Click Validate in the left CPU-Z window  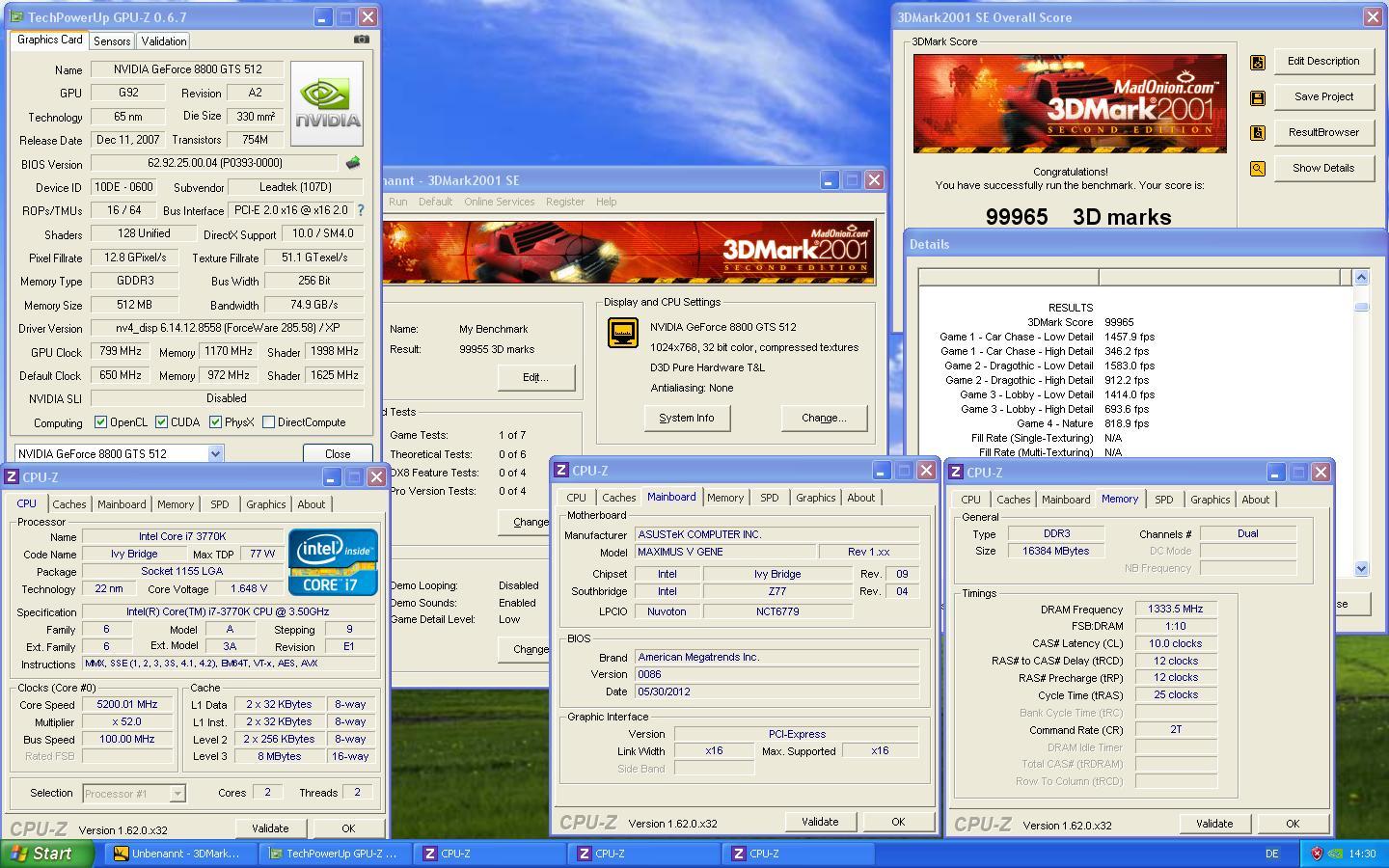coord(270,828)
